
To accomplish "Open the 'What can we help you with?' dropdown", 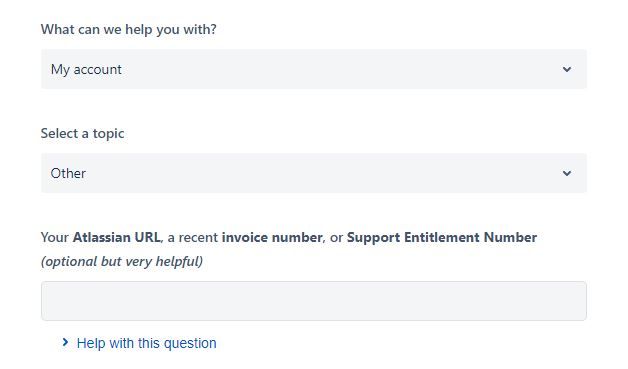I will click(314, 69).
